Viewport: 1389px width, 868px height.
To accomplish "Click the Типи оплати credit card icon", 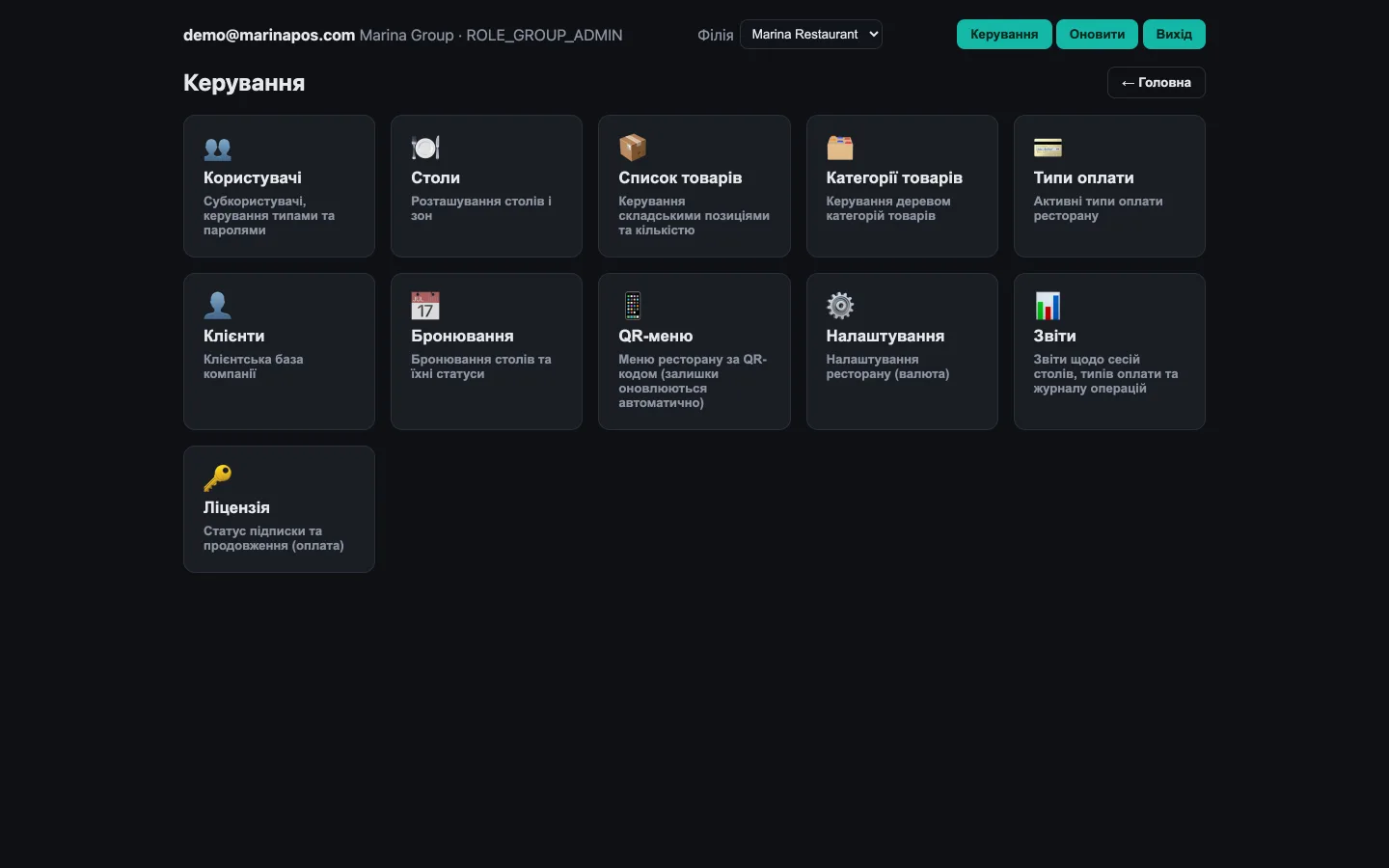I will pos(1048,148).
